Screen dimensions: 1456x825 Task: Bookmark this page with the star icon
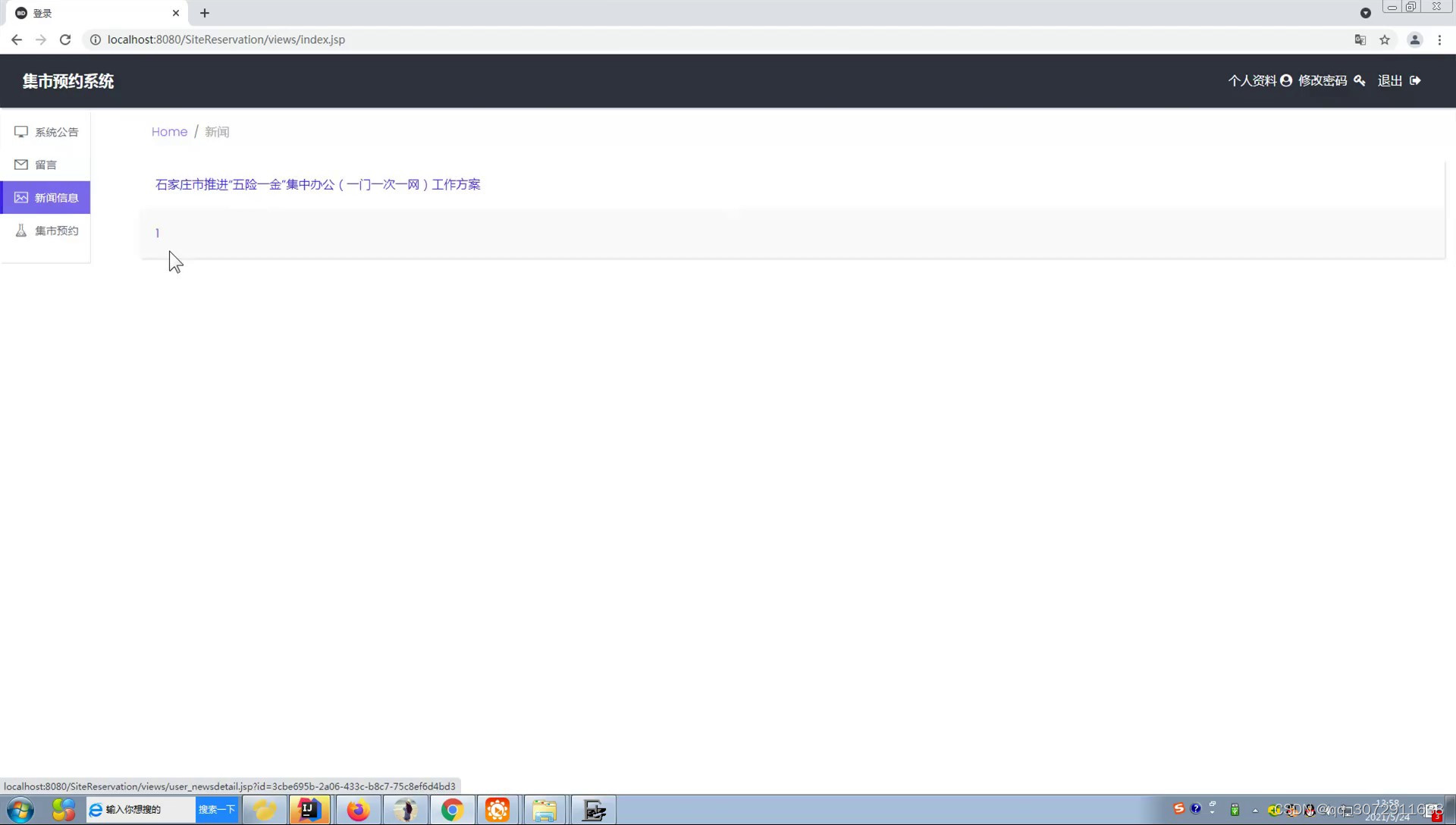click(x=1385, y=39)
